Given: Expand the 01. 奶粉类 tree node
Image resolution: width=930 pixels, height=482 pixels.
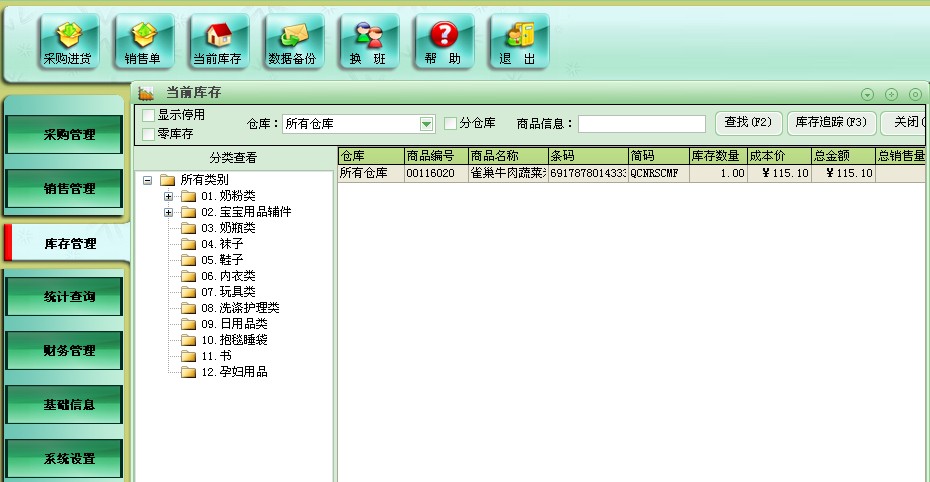Looking at the screenshot, I should 169,196.
